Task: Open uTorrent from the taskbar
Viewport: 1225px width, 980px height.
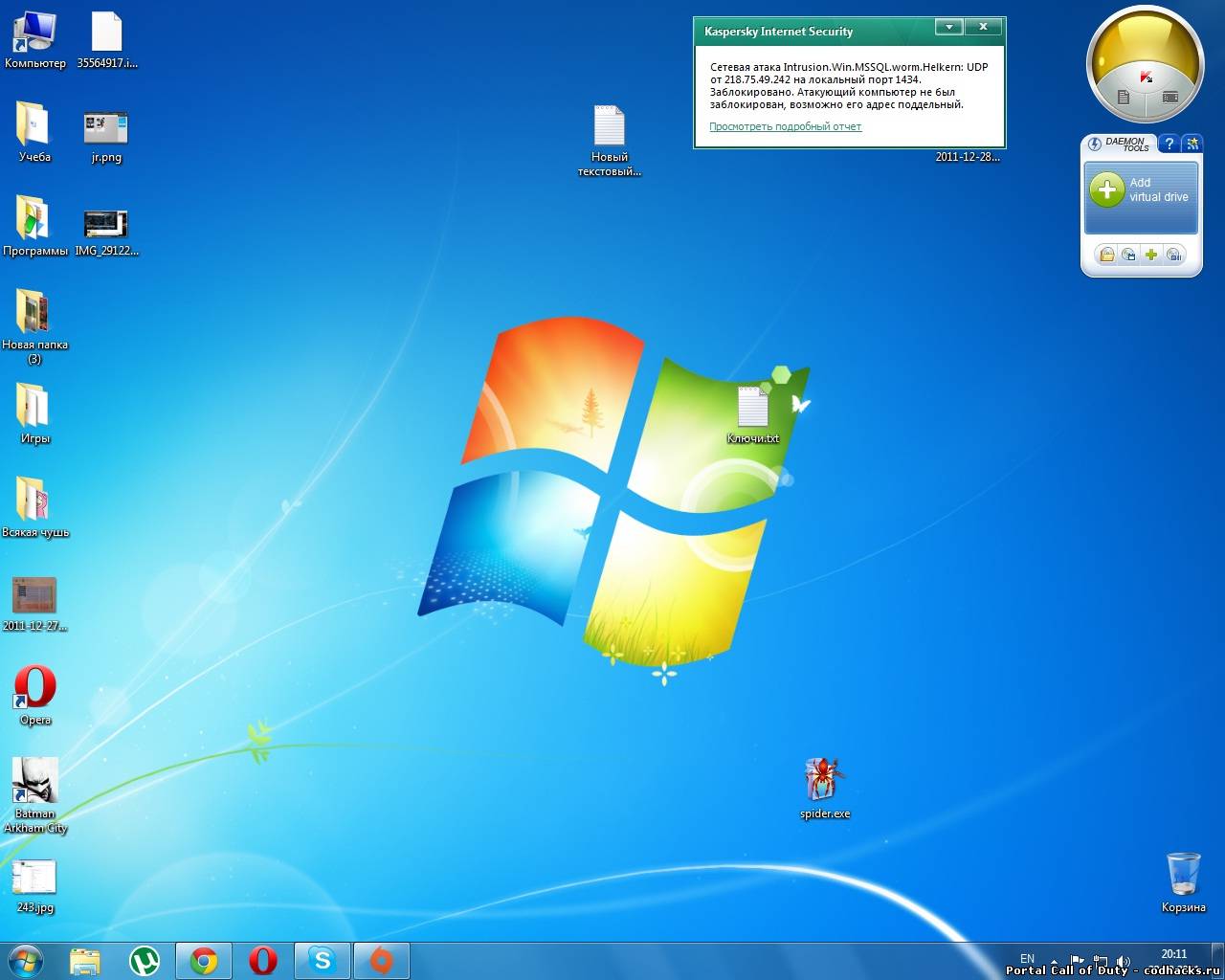Action: [x=144, y=960]
